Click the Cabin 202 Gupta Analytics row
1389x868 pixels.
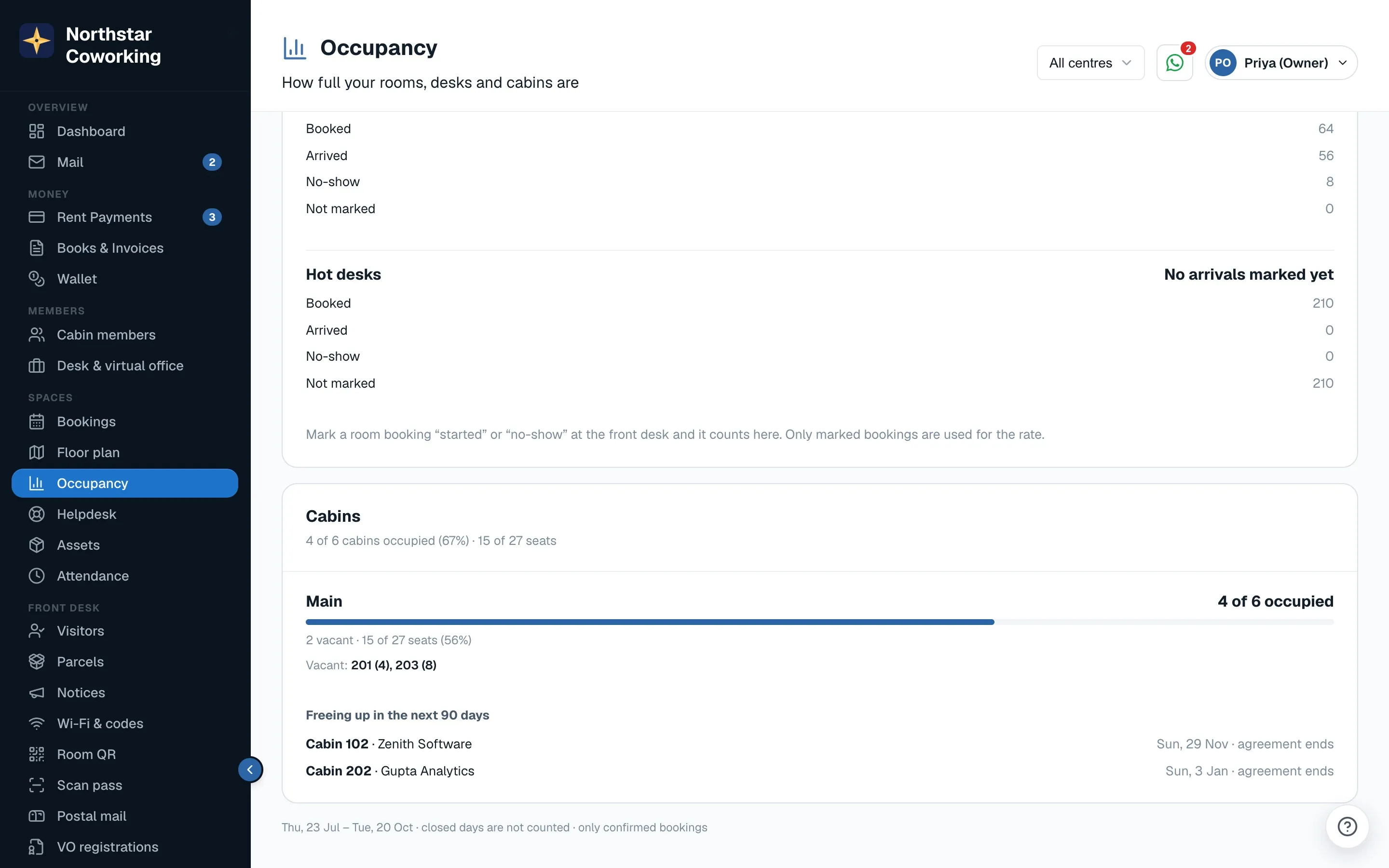[819, 771]
